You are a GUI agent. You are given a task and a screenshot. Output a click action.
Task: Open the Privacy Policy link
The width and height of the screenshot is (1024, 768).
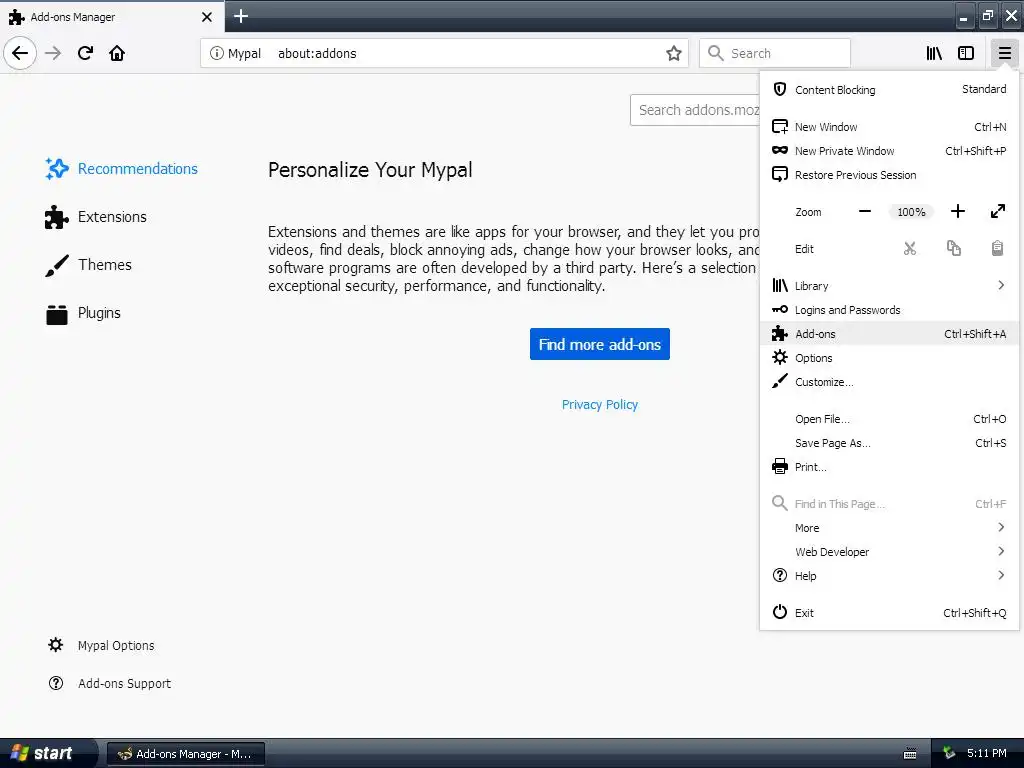[x=600, y=404]
